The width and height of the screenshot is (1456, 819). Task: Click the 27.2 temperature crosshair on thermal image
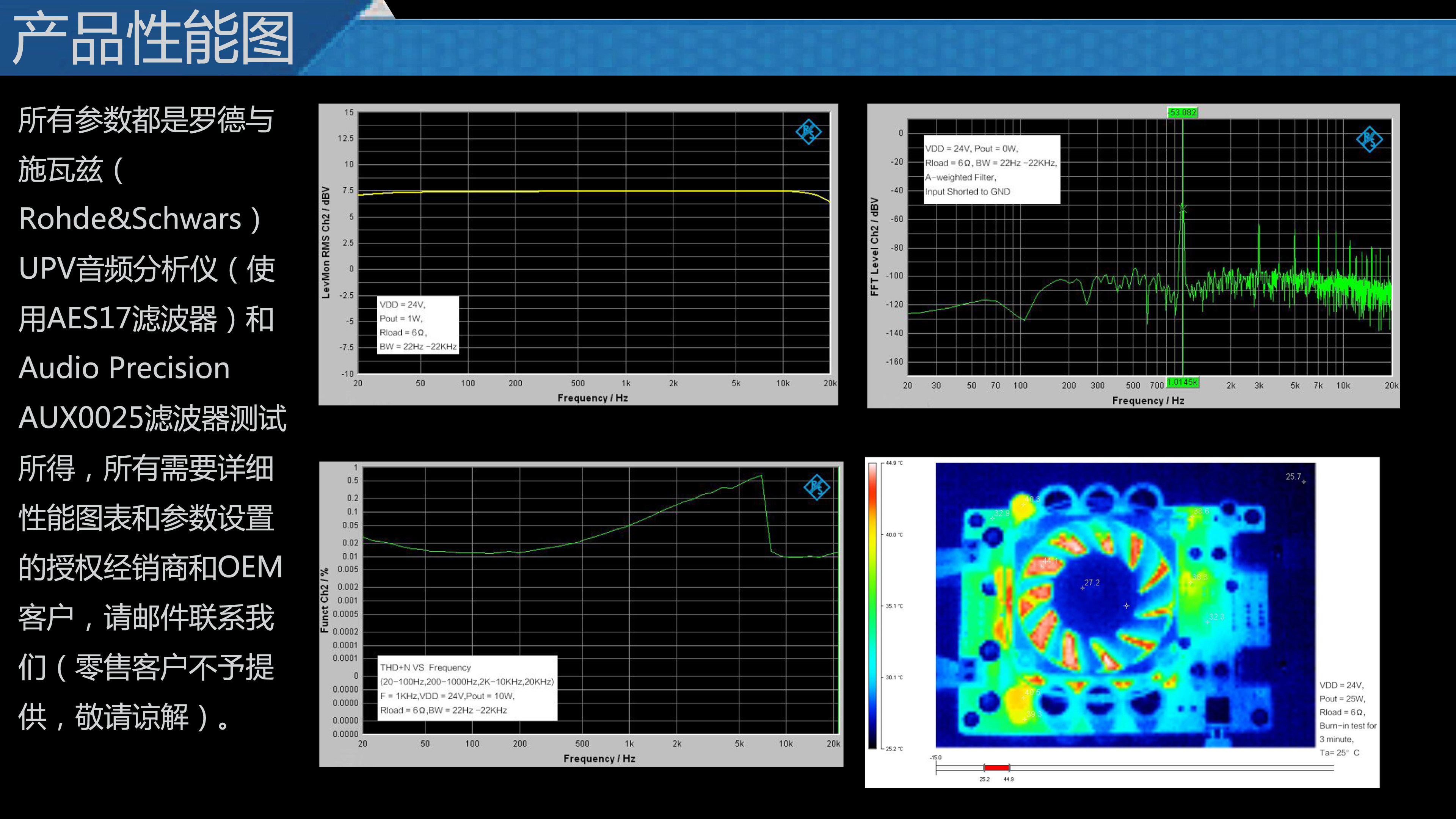[x=1083, y=588]
